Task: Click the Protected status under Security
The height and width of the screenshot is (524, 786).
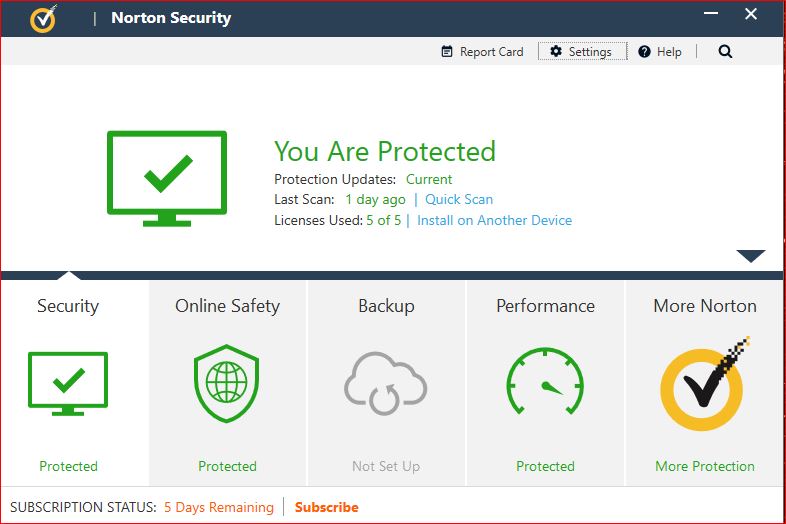Action: tap(68, 466)
